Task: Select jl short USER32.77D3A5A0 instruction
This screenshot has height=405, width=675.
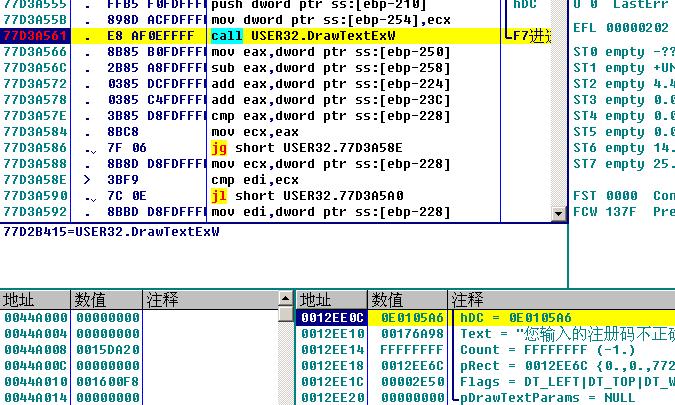Action: pos(307,196)
